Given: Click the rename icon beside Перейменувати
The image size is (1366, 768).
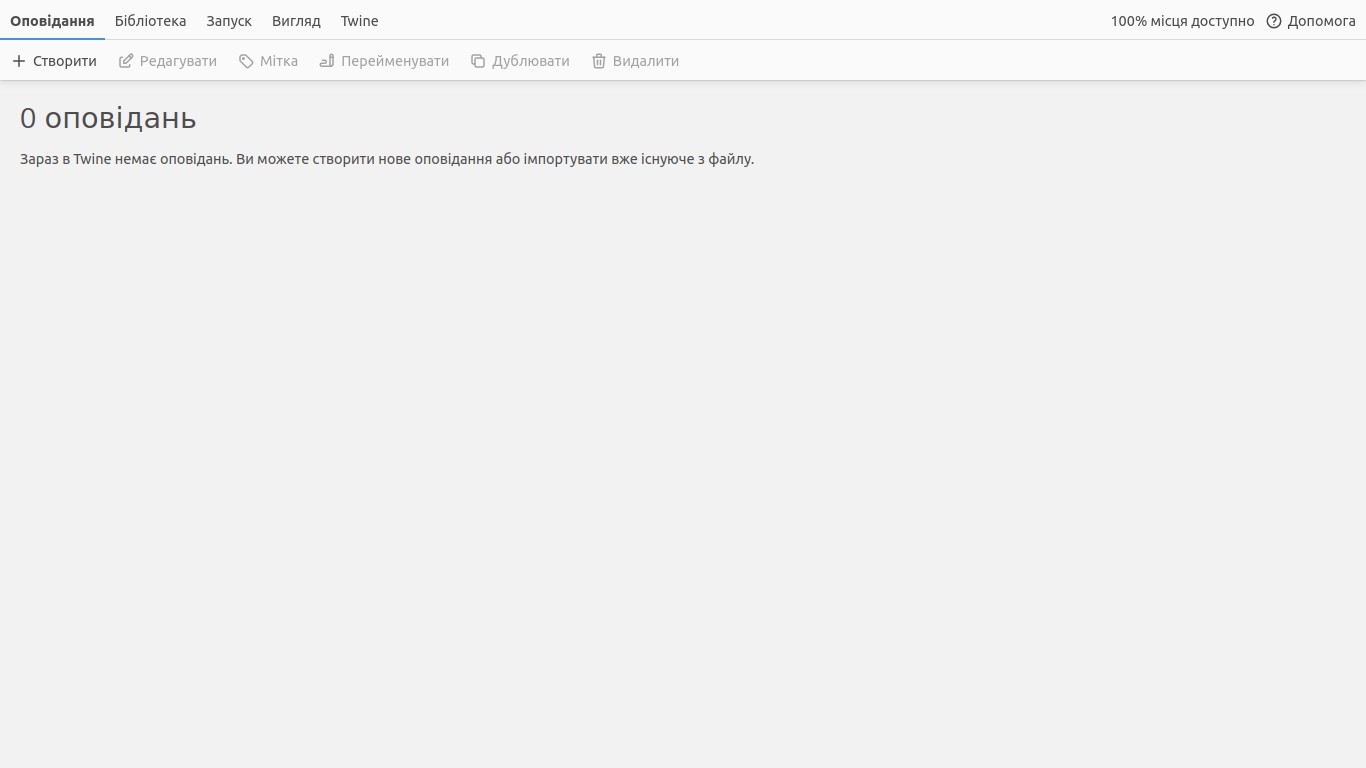Looking at the screenshot, I should 327,61.
